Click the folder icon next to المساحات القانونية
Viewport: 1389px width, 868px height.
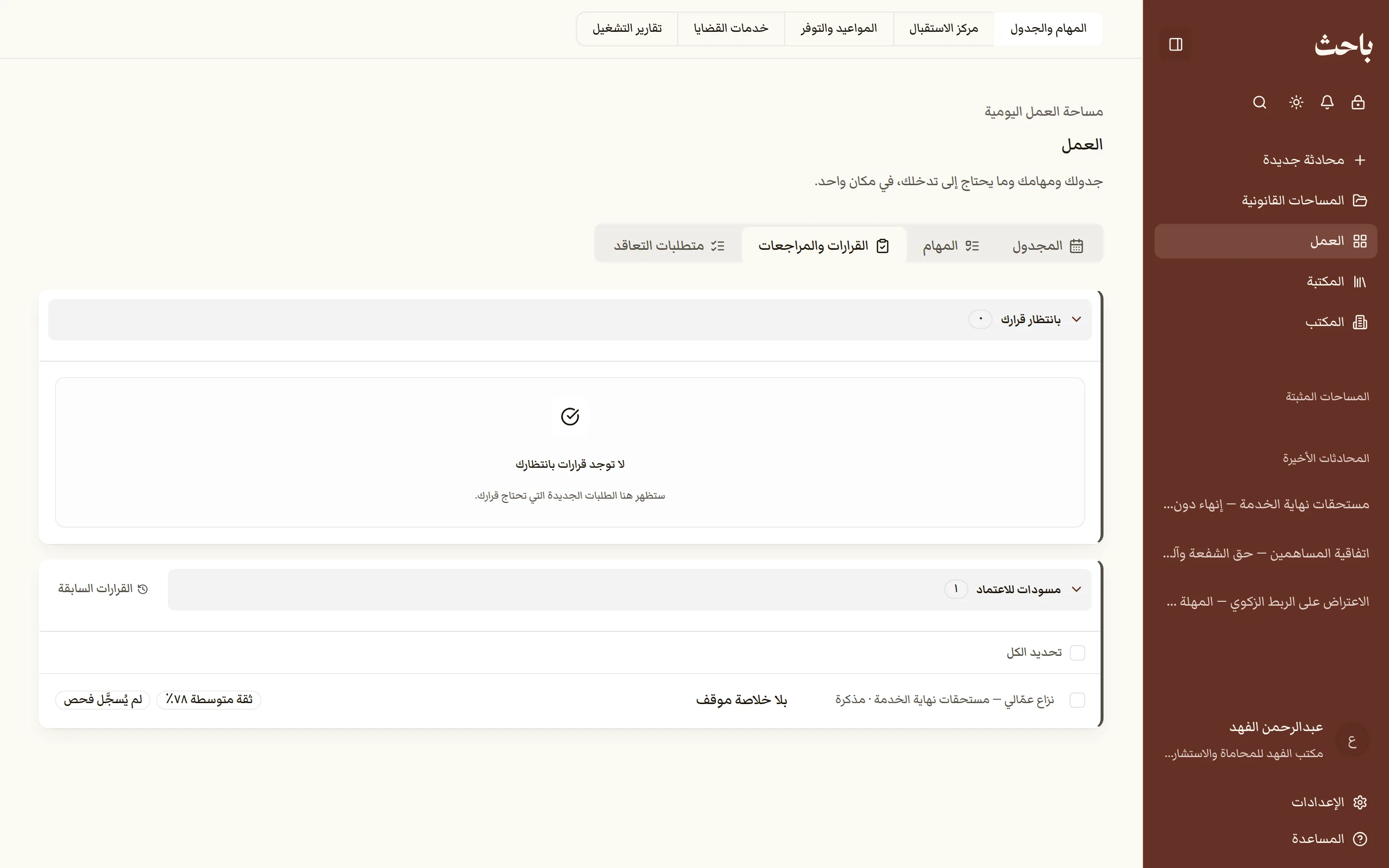[x=1360, y=200]
